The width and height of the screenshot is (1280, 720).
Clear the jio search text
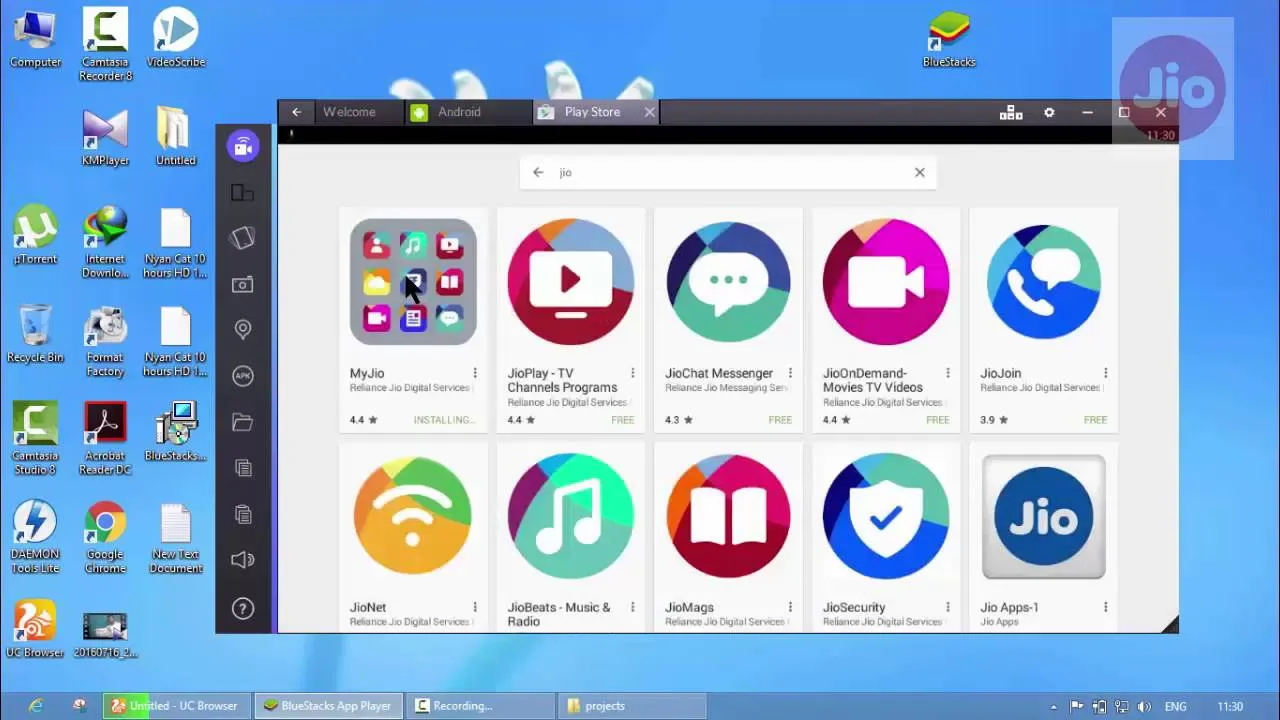(x=920, y=172)
